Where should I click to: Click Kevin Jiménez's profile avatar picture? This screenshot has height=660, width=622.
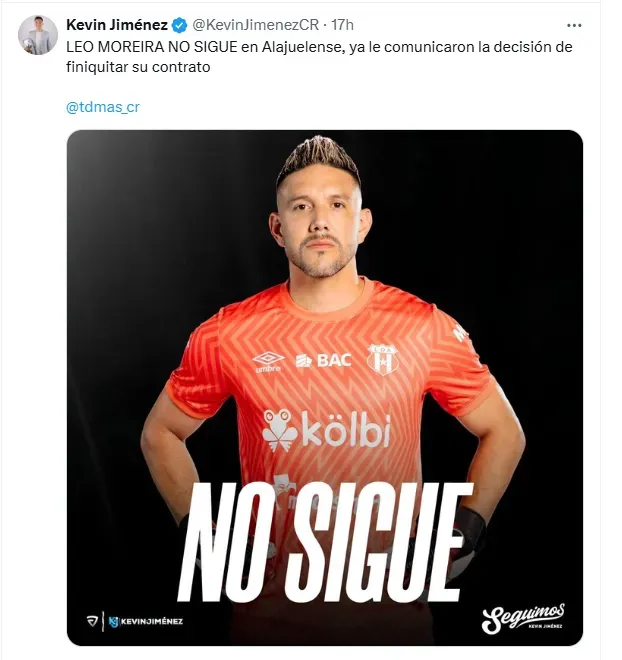point(38,35)
